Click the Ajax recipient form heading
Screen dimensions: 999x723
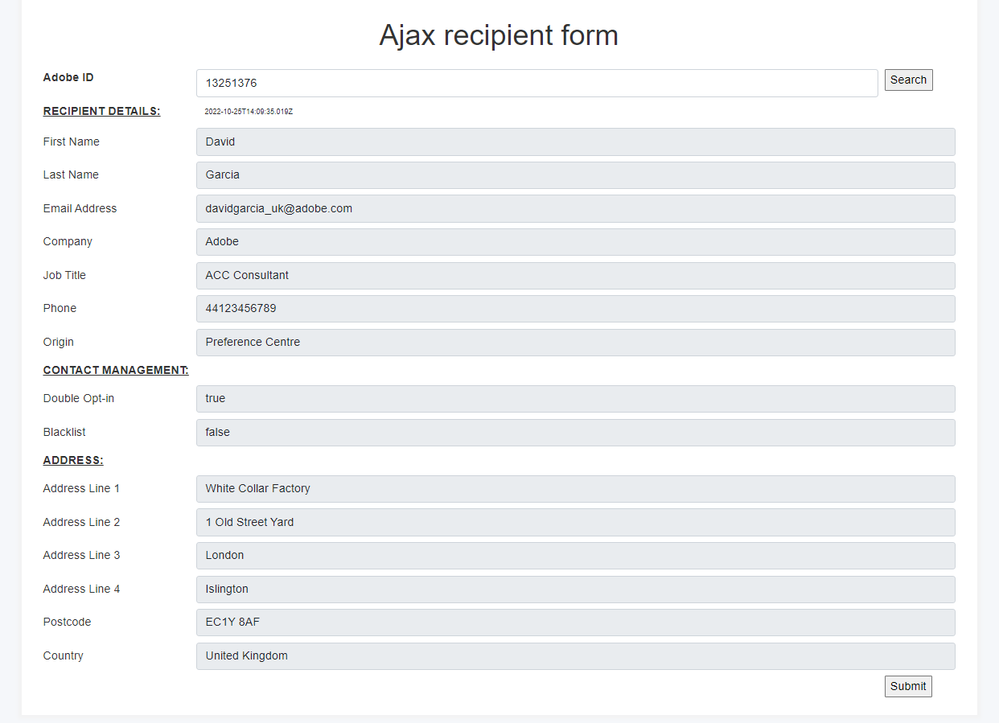pyautogui.click(x=498, y=35)
